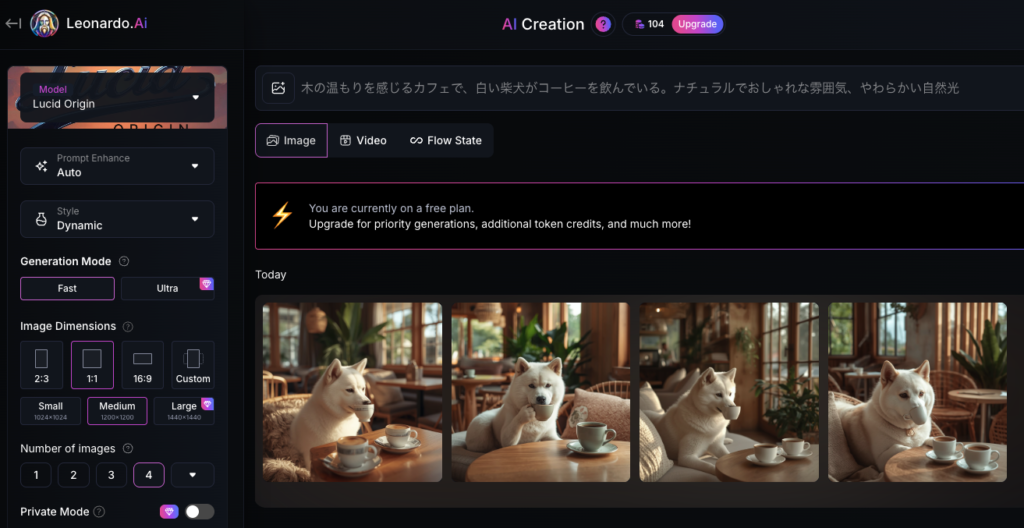Click the Private Mode info icon
The width and height of the screenshot is (1024, 528).
pyautogui.click(x=99, y=512)
